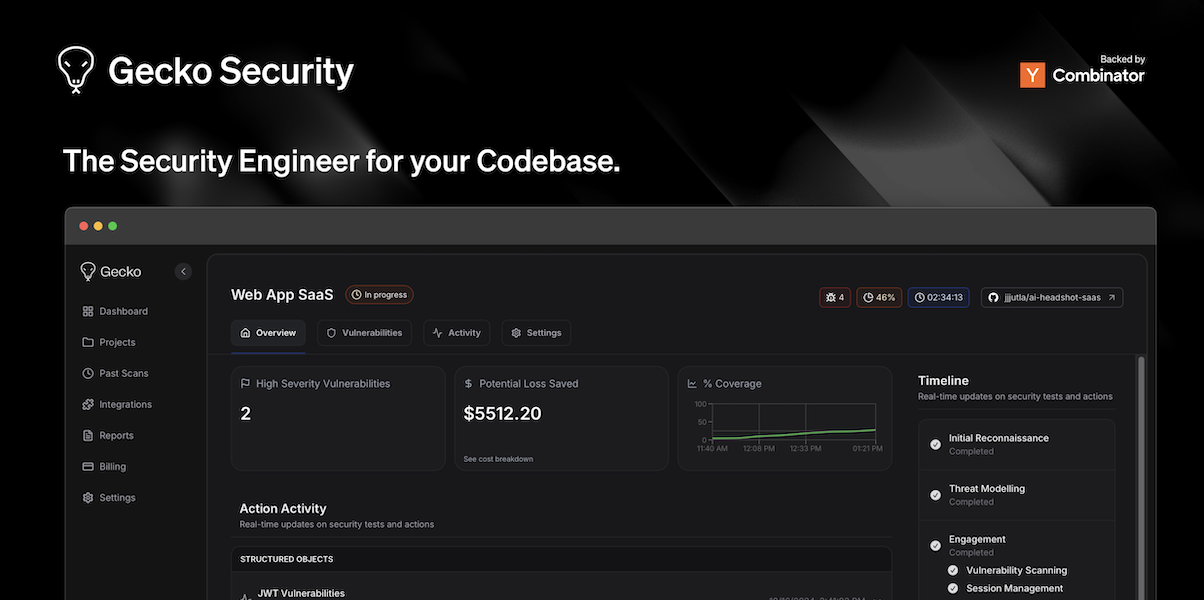Viewport: 1204px width, 600px height.
Task: Click See cost breakdown link
Action: pyautogui.click(x=498, y=459)
